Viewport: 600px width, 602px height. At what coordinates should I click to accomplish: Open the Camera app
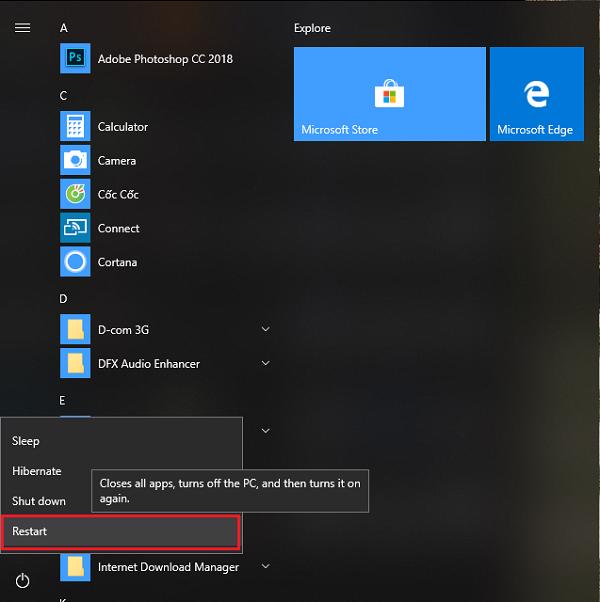pyautogui.click(x=116, y=161)
